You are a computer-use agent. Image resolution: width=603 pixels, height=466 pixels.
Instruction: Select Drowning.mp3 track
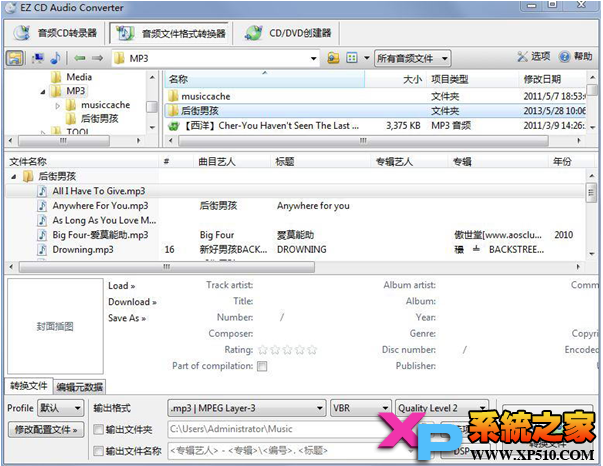coord(83,250)
